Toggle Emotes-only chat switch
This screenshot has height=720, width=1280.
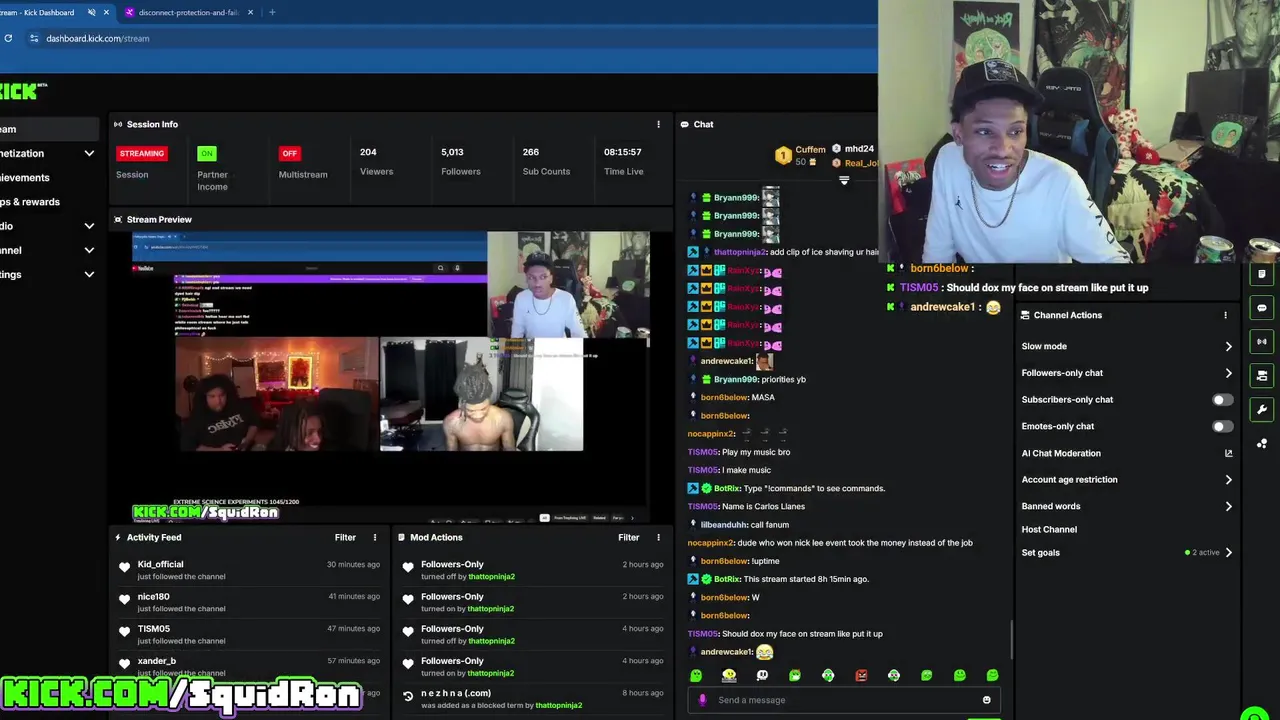[1222, 426]
